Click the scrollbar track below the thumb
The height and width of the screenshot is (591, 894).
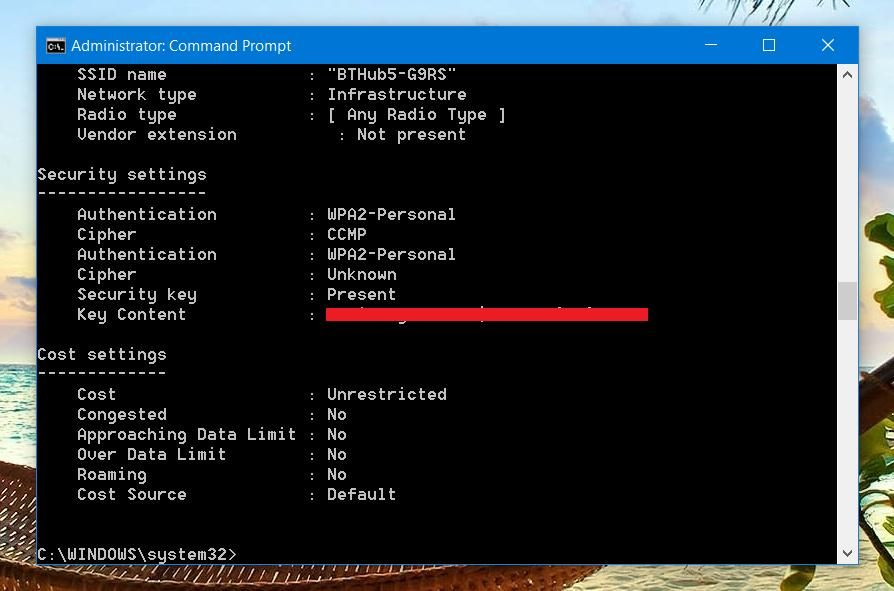(847, 430)
